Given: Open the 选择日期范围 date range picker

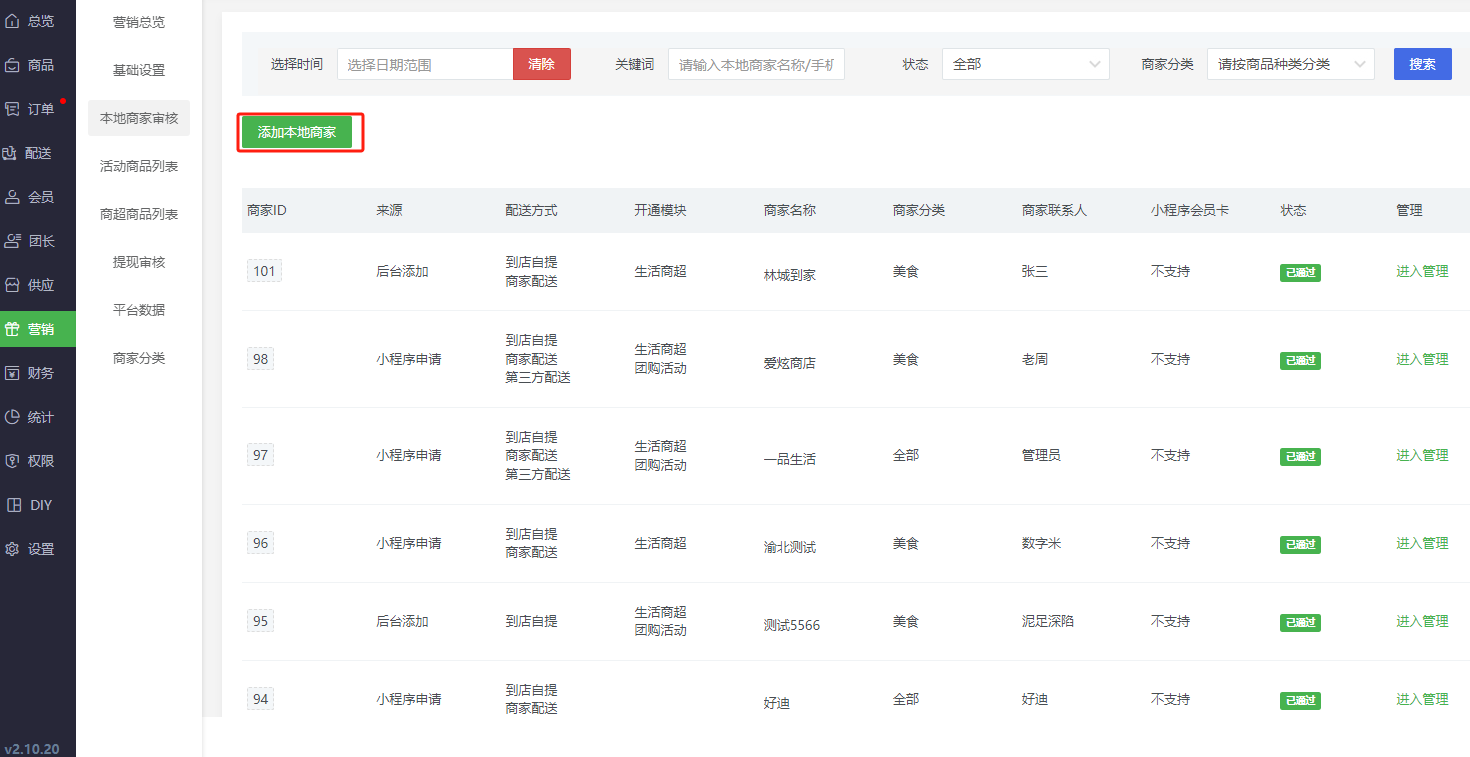Looking at the screenshot, I should click(x=425, y=64).
